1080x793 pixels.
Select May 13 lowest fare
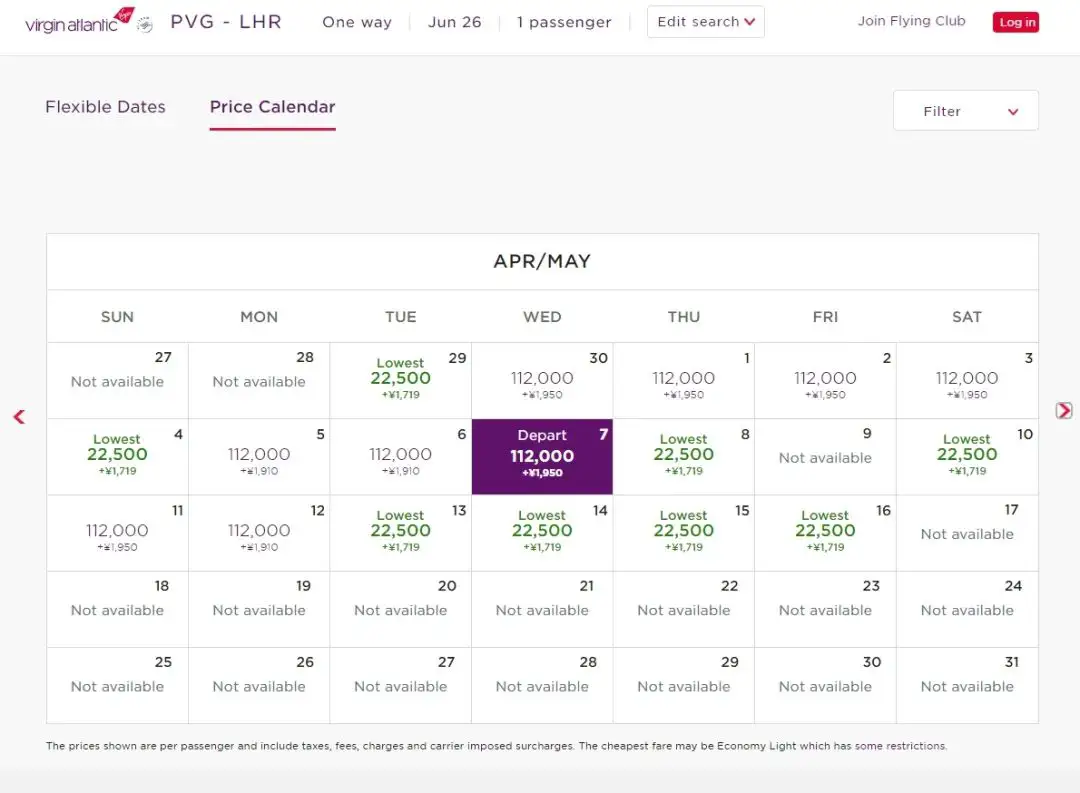[400, 531]
